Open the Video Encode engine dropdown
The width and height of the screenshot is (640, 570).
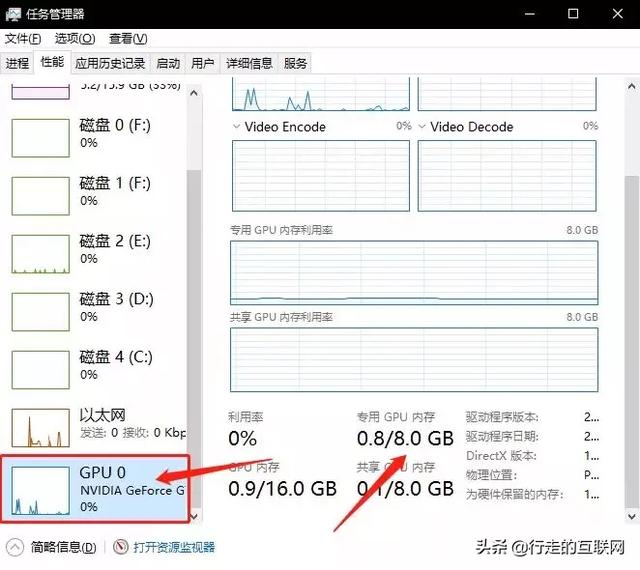(x=236, y=127)
